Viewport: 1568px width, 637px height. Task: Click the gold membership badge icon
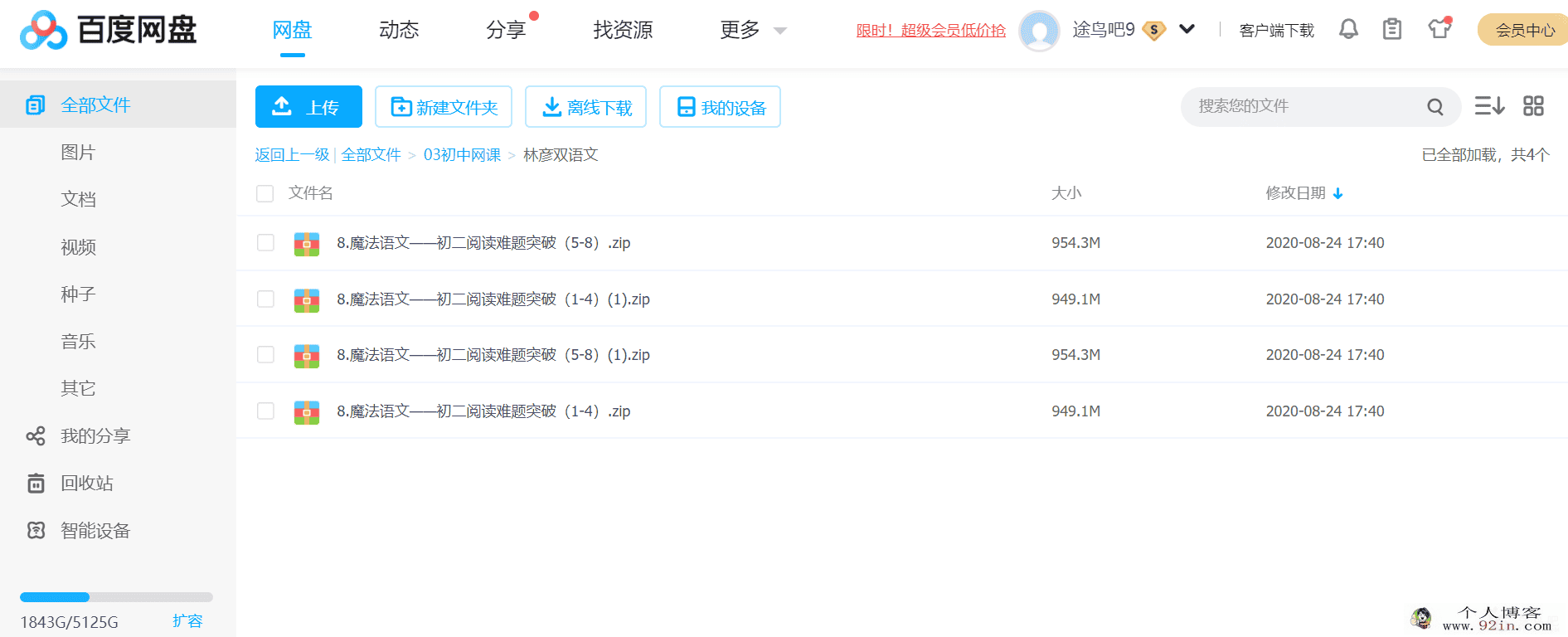(x=1153, y=31)
